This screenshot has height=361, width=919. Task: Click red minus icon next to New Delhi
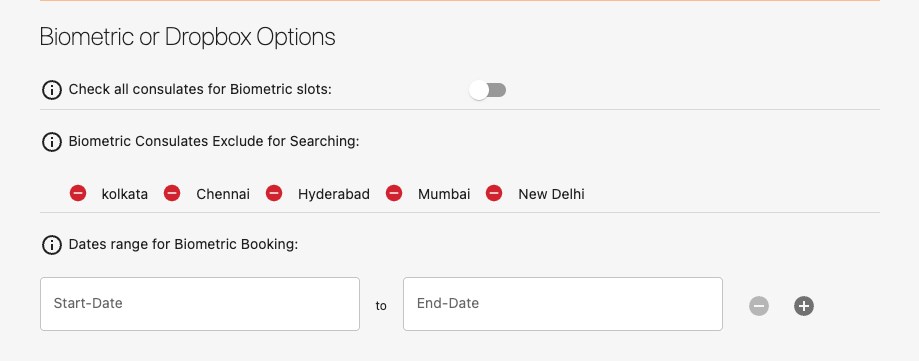tap(494, 193)
